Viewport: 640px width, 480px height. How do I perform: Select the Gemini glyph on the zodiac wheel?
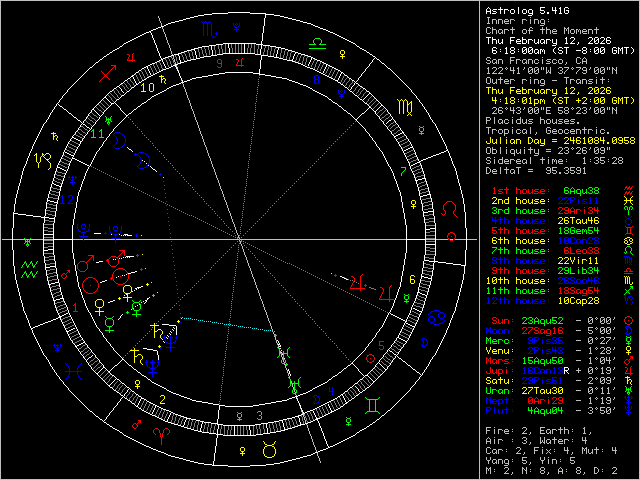click(x=374, y=406)
